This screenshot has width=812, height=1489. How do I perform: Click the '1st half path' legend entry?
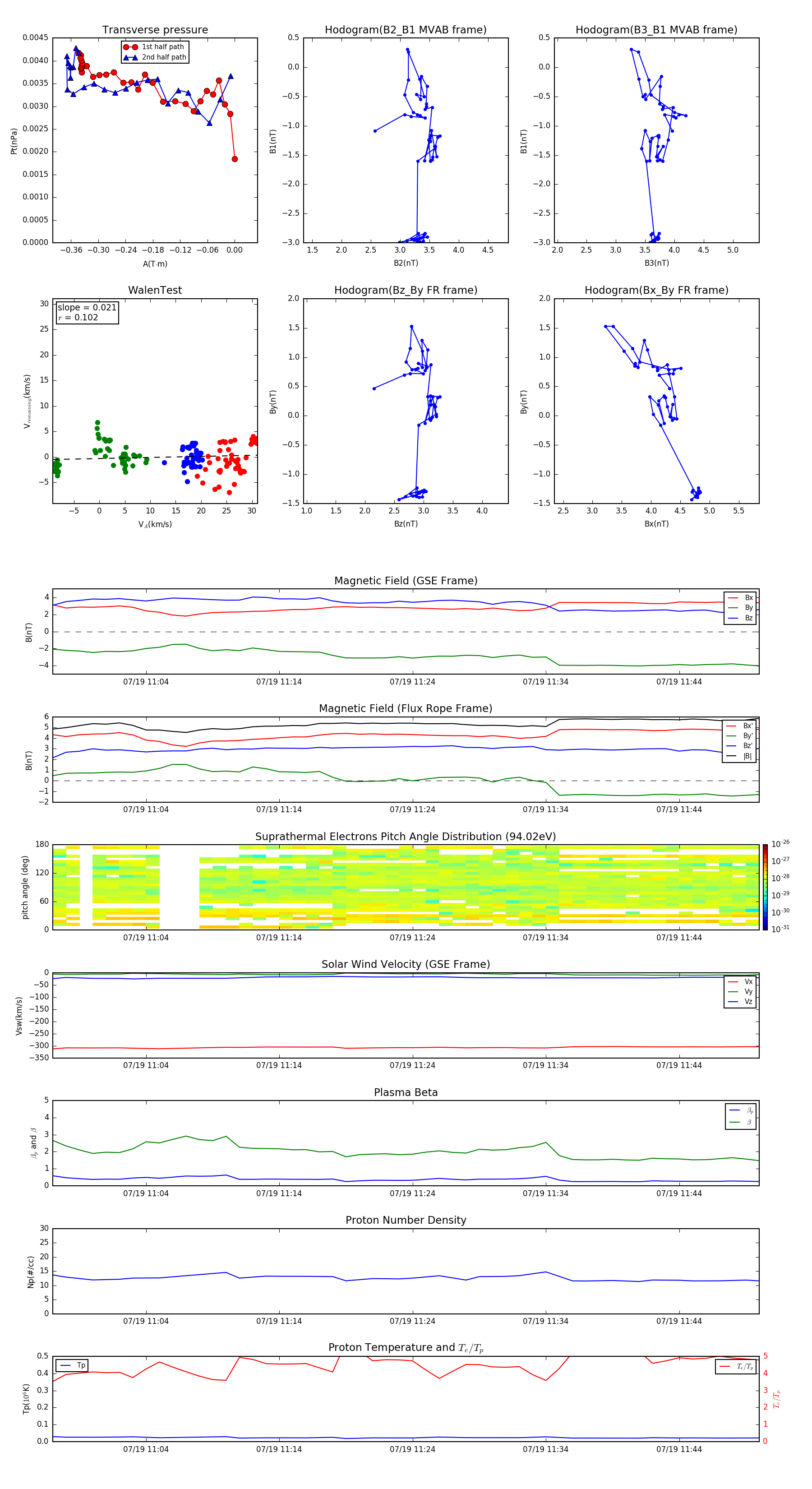[x=154, y=47]
